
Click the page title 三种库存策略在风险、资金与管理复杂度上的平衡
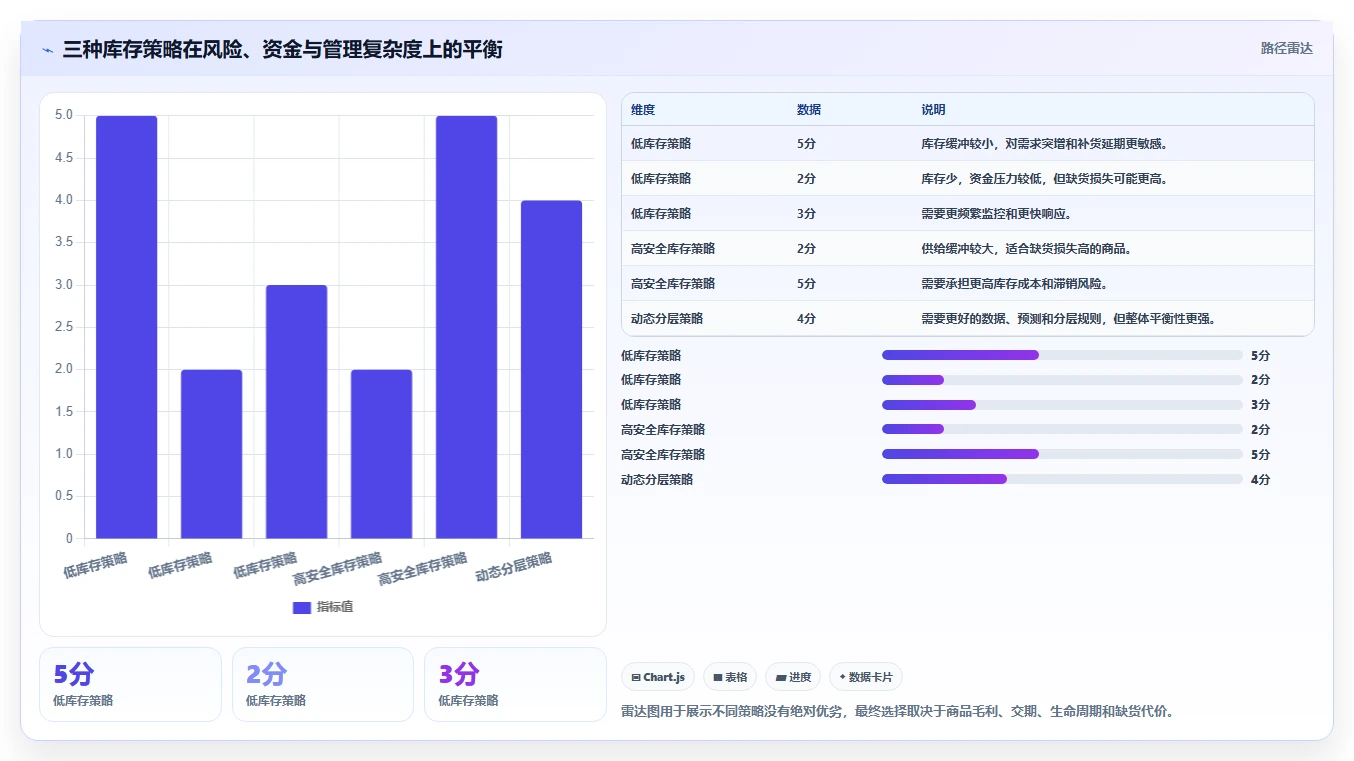[x=282, y=49]
